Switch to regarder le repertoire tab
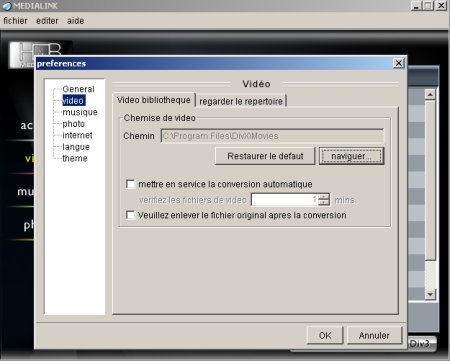450x361 pixels. (x=241, y=101)
